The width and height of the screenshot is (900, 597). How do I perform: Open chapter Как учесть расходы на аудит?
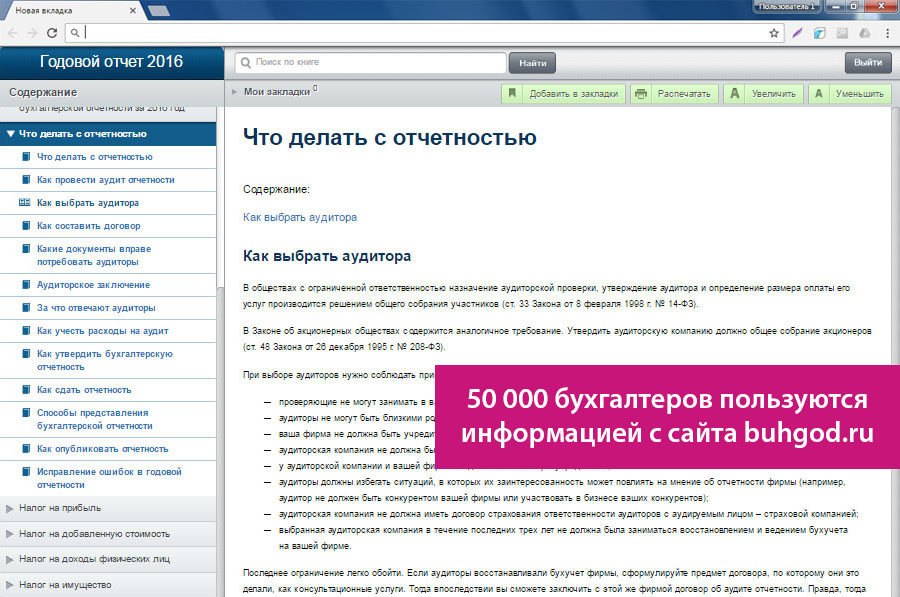pyautogui.click(x=102, y=331)
